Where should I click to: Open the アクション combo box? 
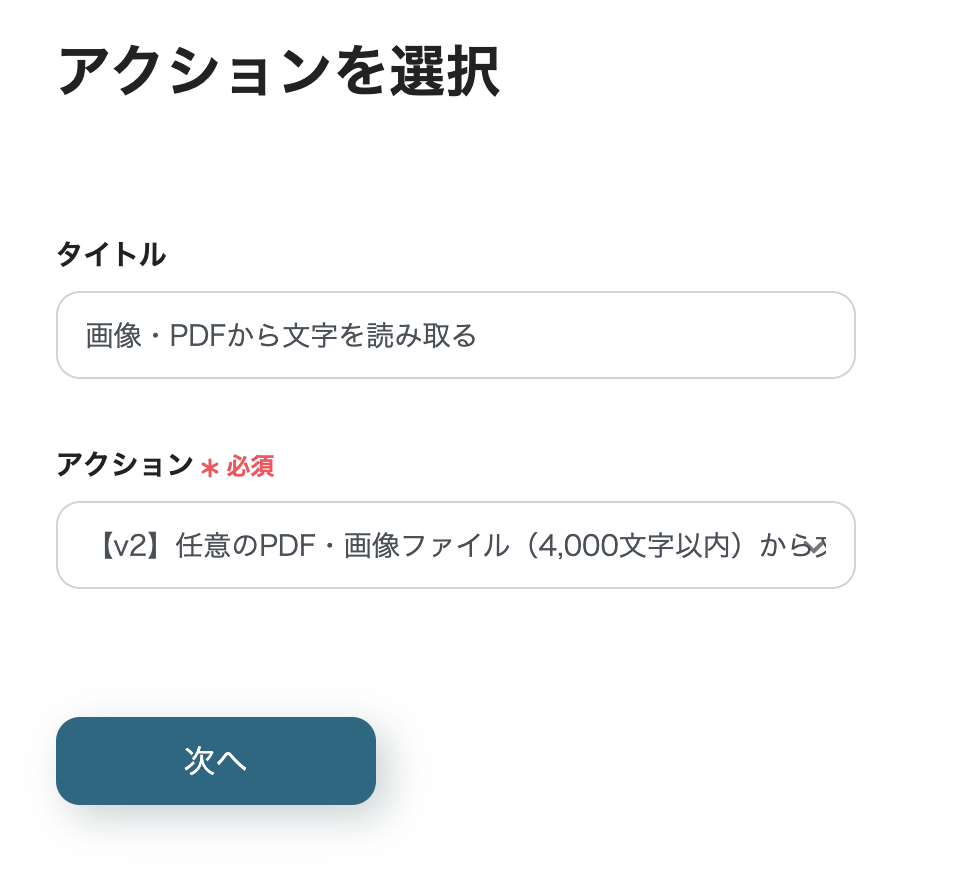pos(455,545)
